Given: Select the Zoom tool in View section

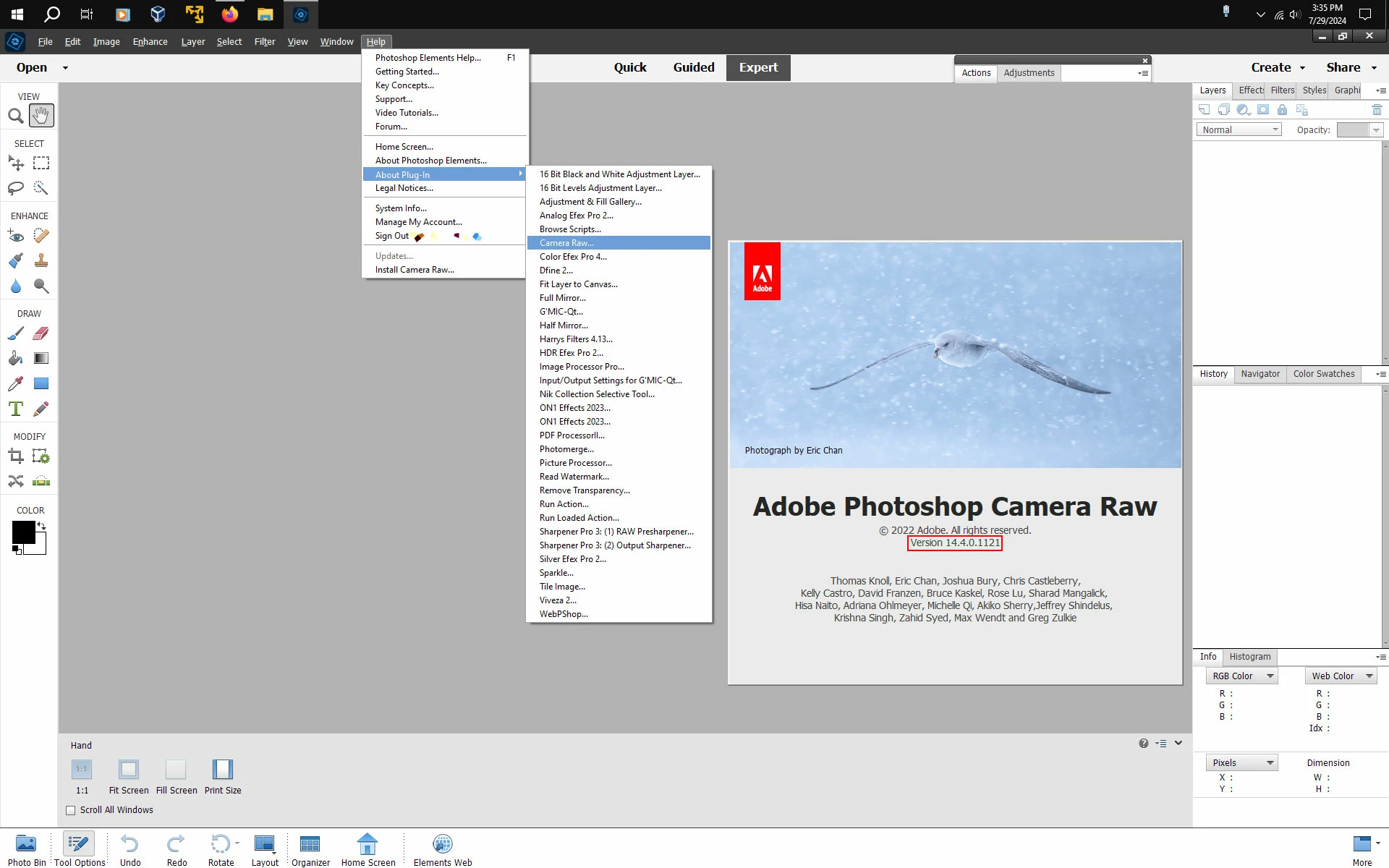Looking at the screenshot, I should (15, 116).
